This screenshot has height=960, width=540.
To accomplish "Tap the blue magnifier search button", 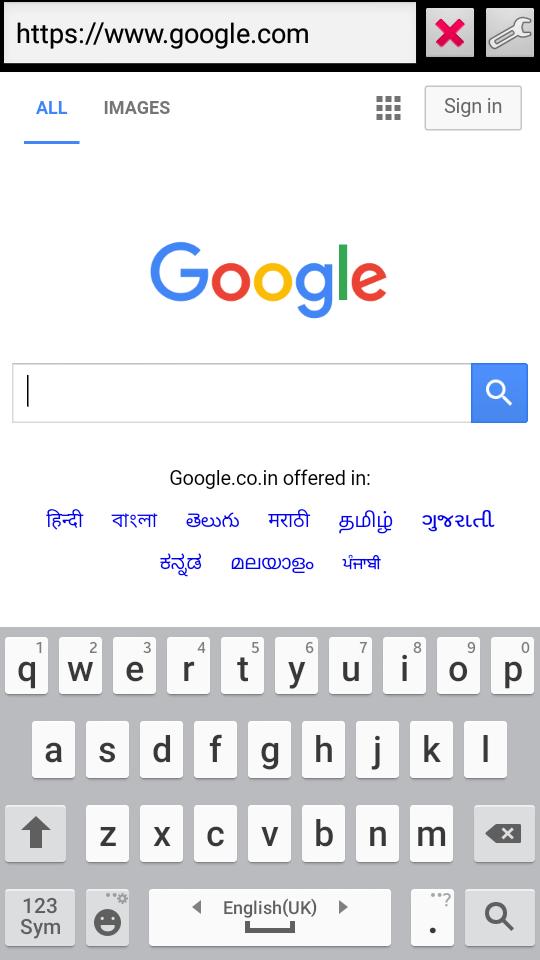I will (x=499, y=392).
